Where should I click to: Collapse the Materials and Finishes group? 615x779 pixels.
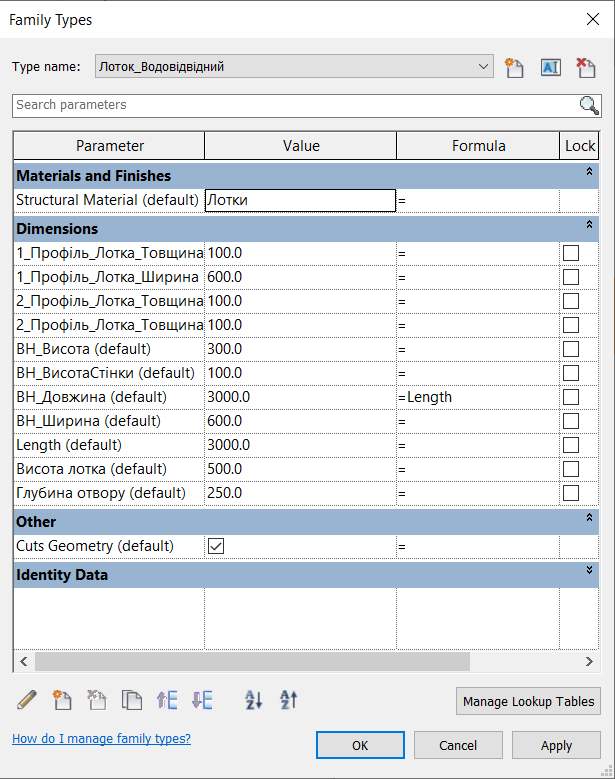pyautogui.click(x=589, y=175)
